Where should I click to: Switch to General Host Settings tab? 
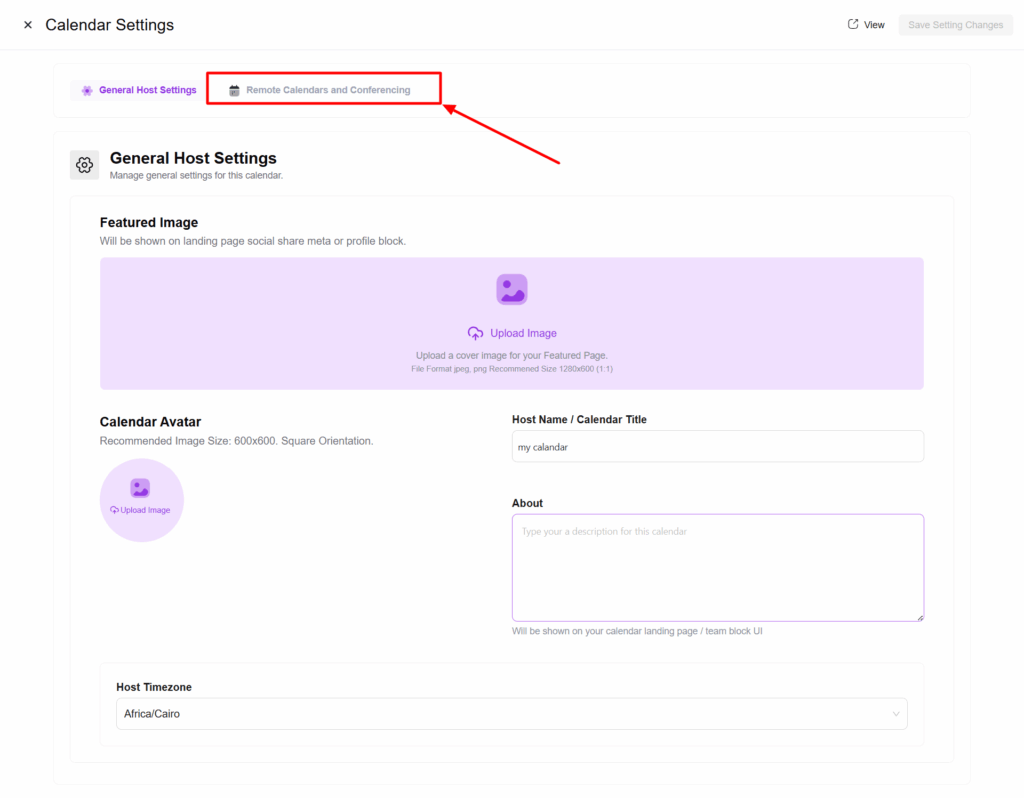click(147, 90)
